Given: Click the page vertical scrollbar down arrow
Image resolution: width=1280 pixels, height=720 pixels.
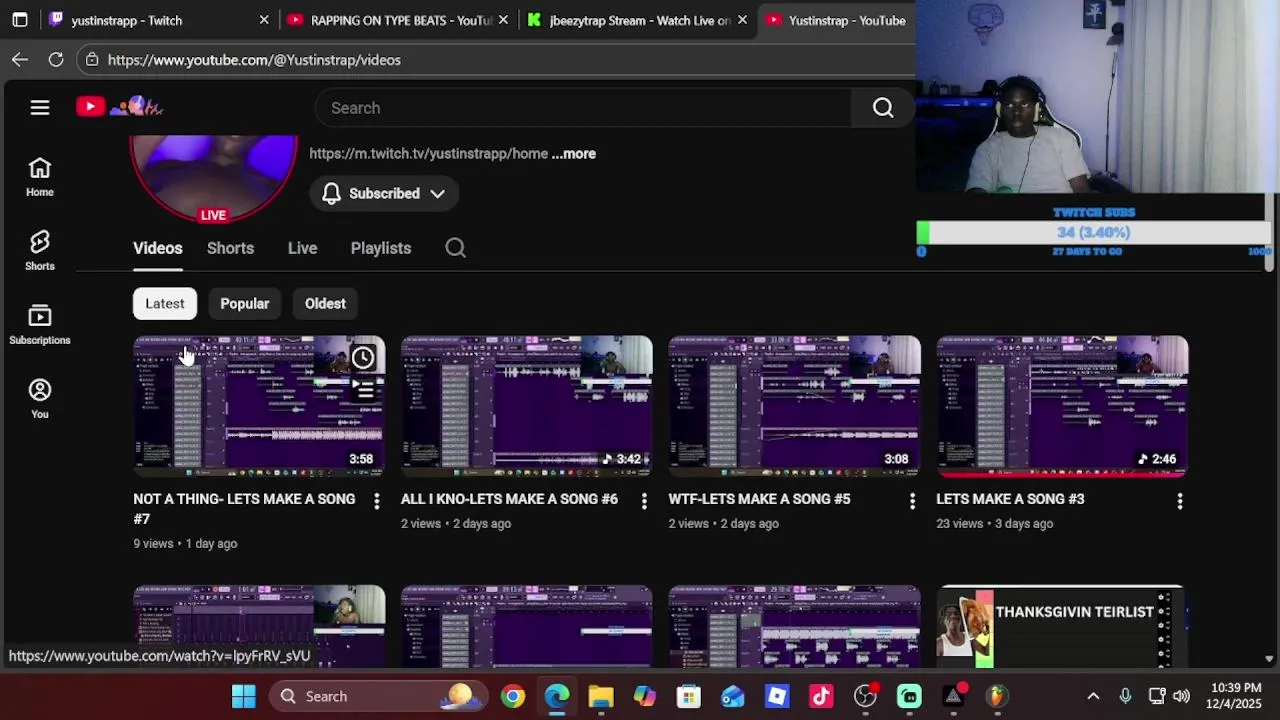Looking at the screenshot, I should click(x=1269, y=659).
